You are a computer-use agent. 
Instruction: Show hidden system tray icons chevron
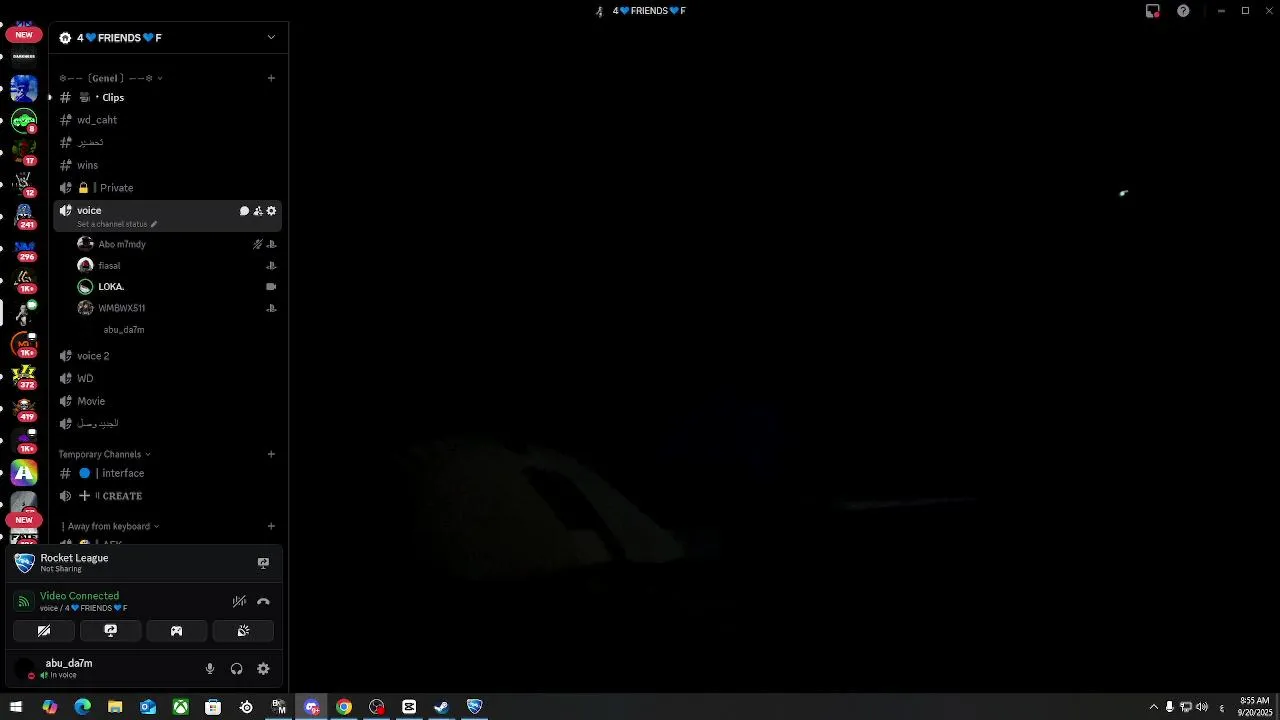coord(1153,707)
